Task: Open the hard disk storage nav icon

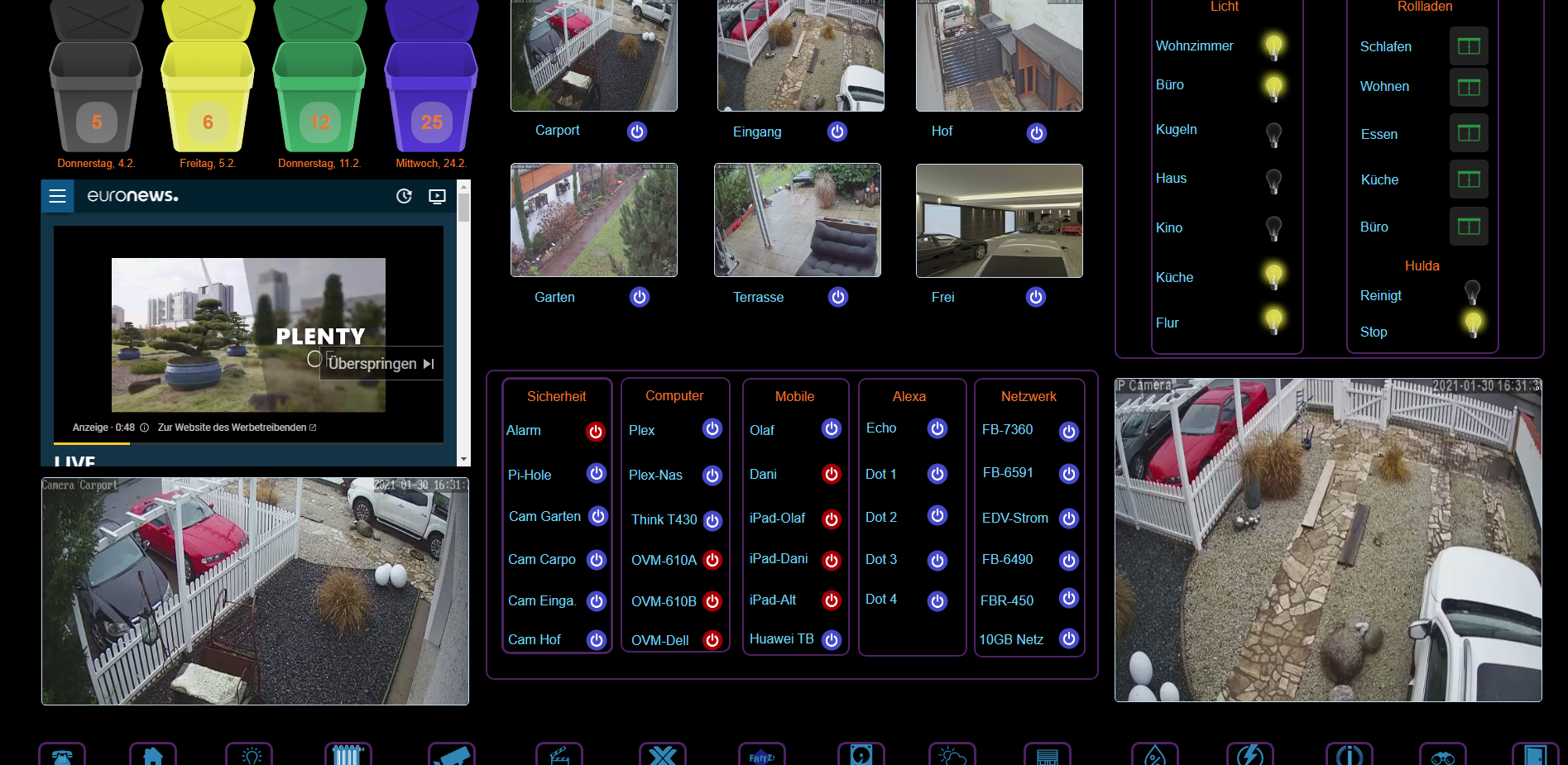Action: tap(861, 754)
